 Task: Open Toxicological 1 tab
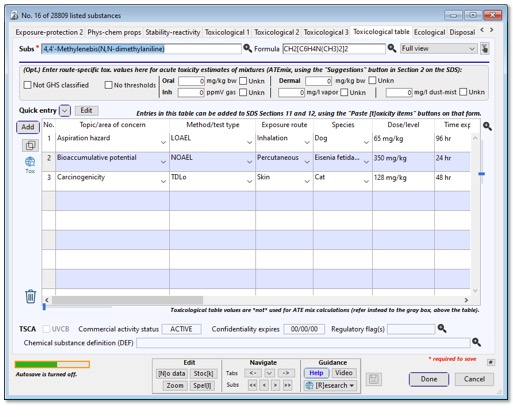point(227,32)
